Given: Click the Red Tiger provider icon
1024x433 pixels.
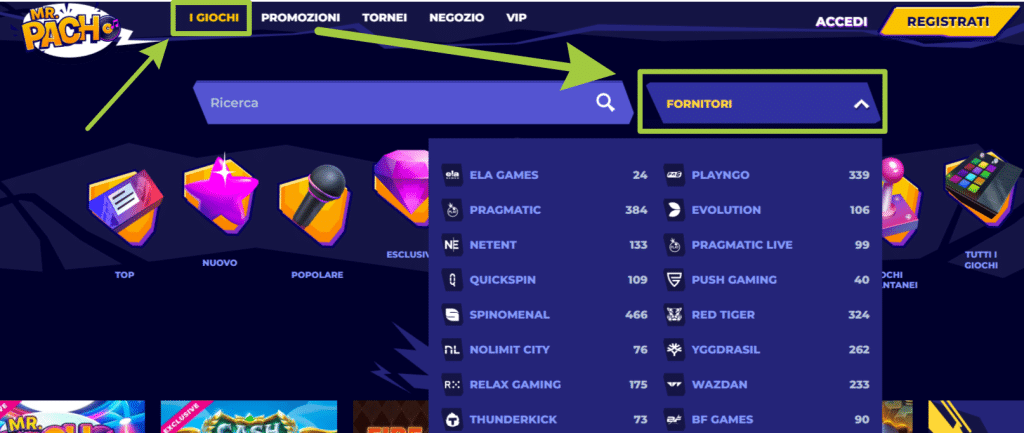Looking at the screenshot, I should pyautogui.click(x=674, y=315).
